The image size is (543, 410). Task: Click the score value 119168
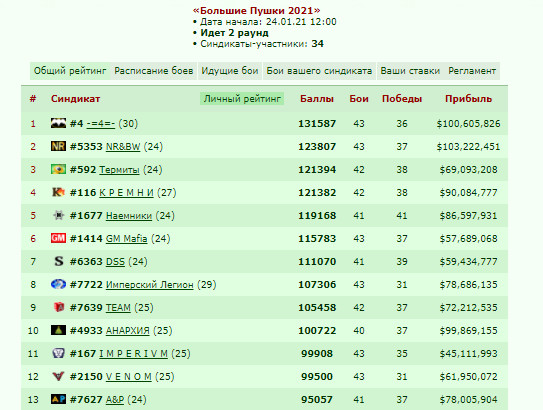tap(317, 216)
